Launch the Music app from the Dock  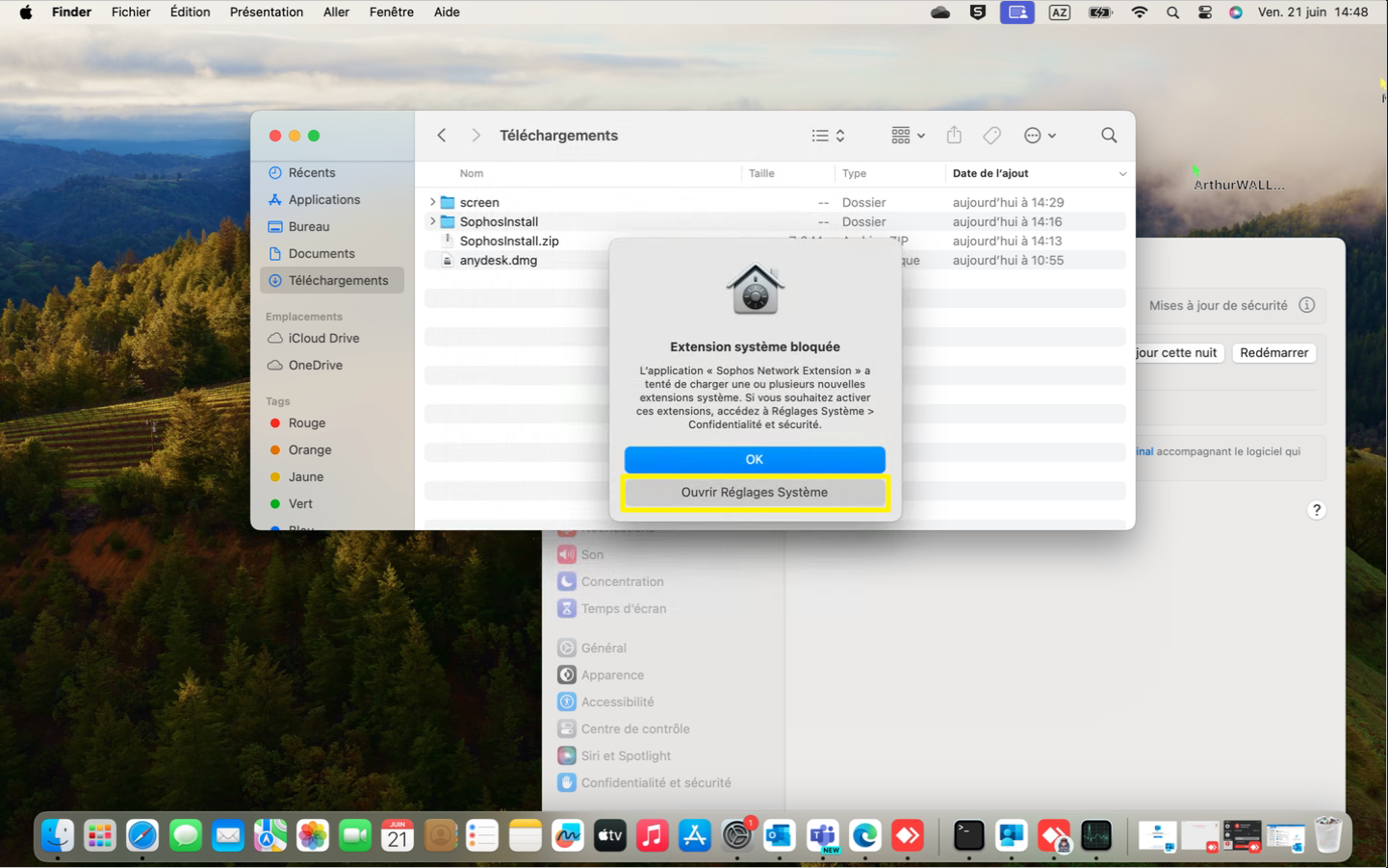pos(653,836)
